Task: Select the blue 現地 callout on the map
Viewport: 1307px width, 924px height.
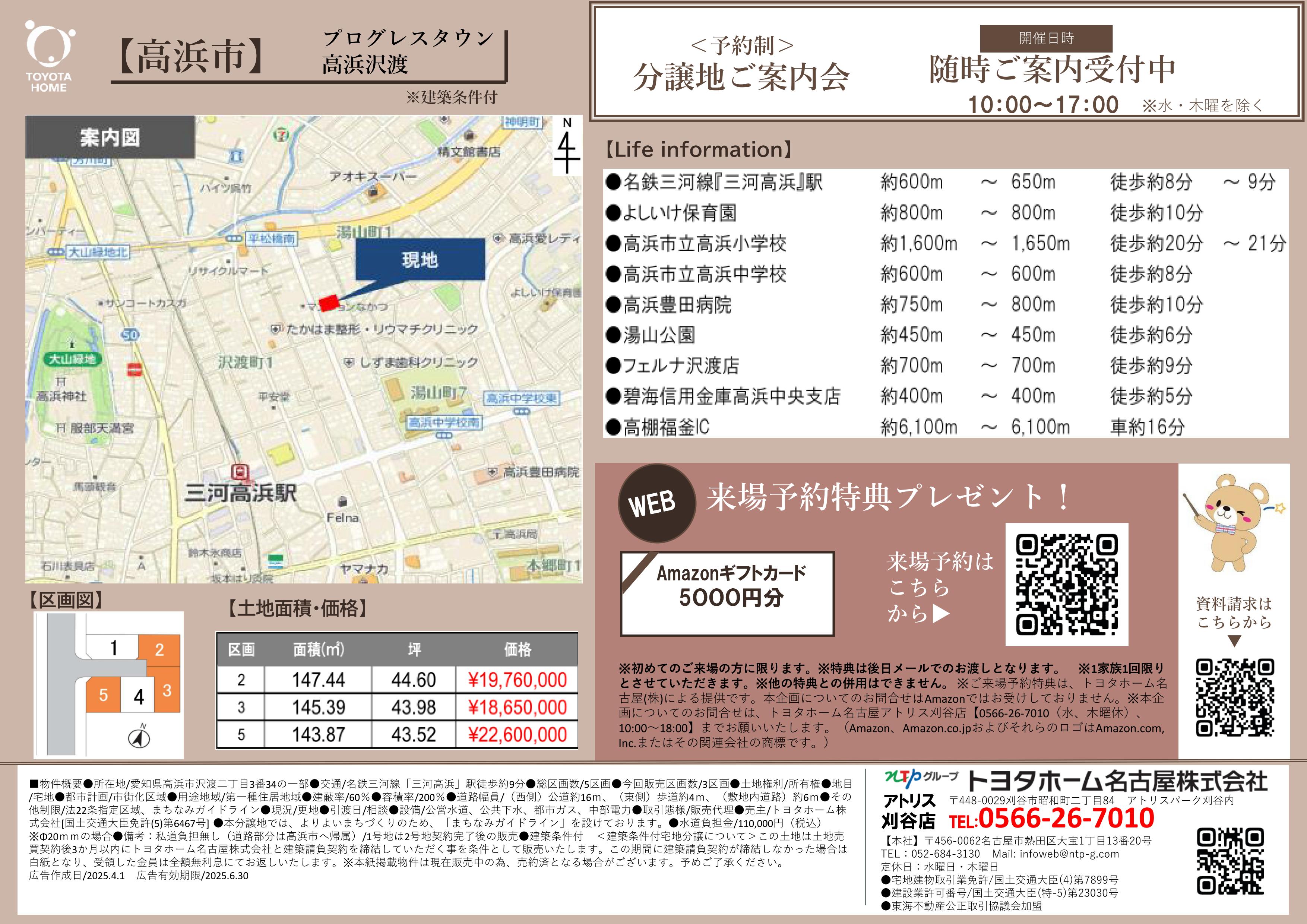Action: point(420,260)
